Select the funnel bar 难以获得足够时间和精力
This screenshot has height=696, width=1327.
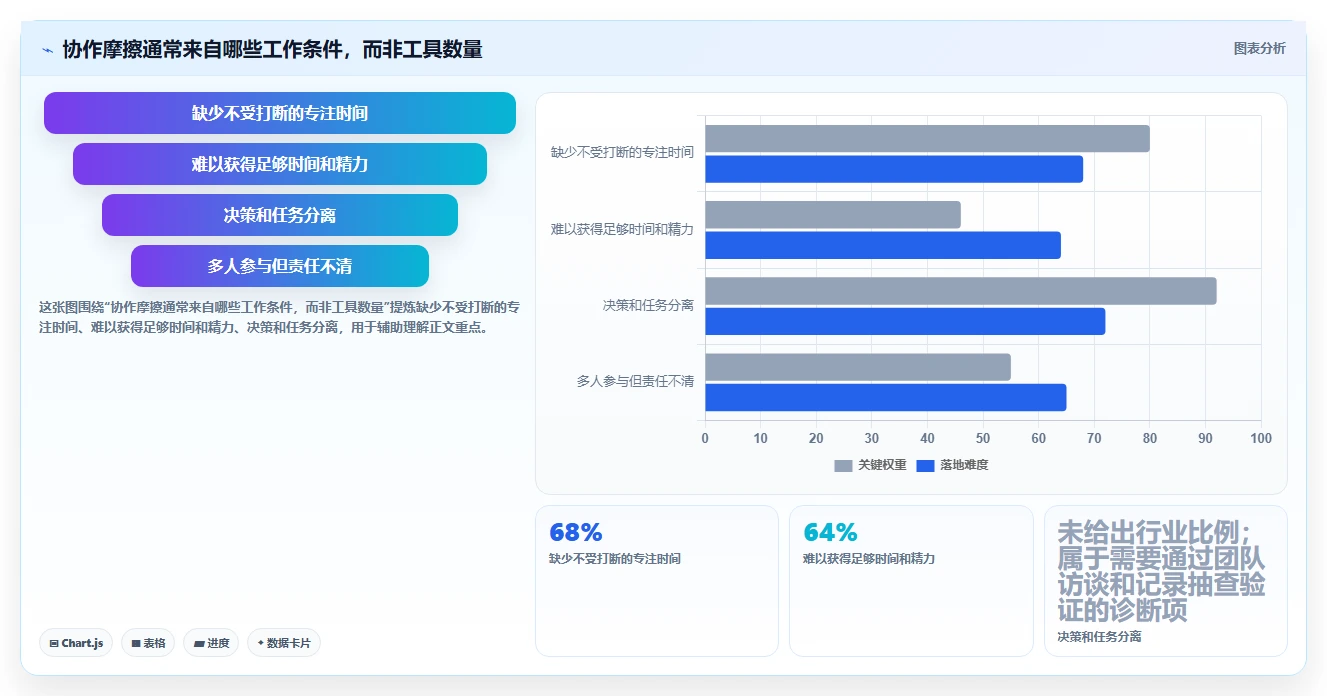280,164
